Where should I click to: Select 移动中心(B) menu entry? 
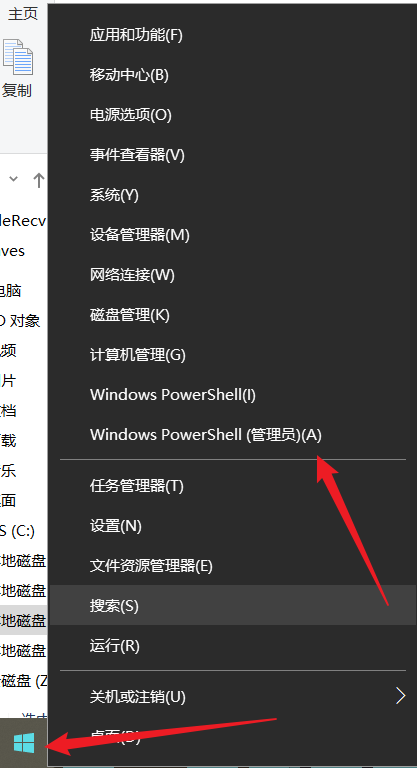tap(233, 75)
